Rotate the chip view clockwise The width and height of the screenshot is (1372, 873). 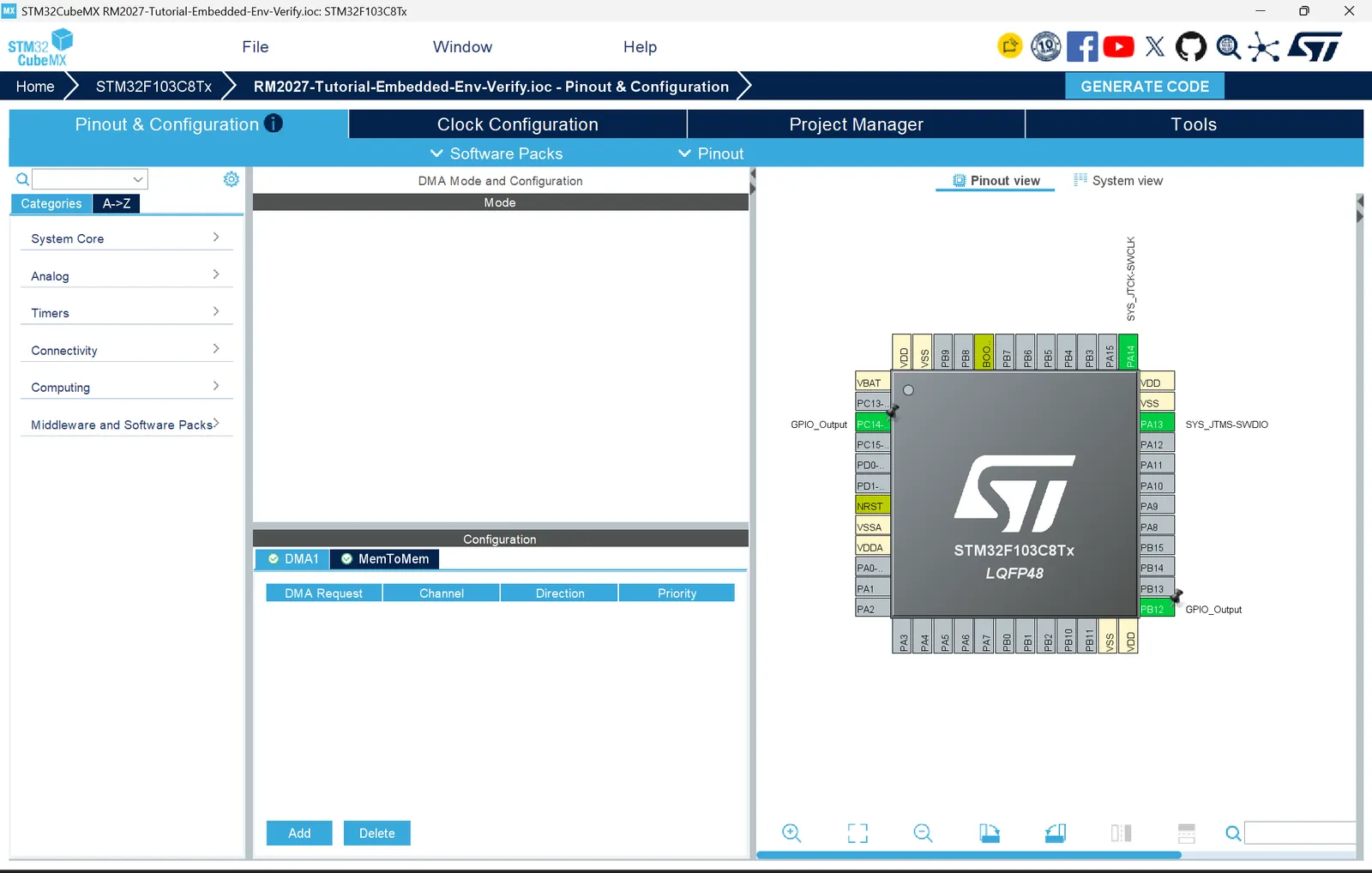(990, 833)
